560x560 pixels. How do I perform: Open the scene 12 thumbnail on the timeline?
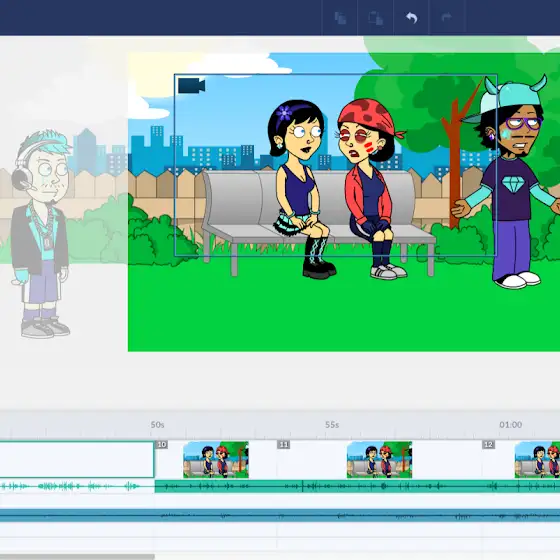[x=537, y=460]
